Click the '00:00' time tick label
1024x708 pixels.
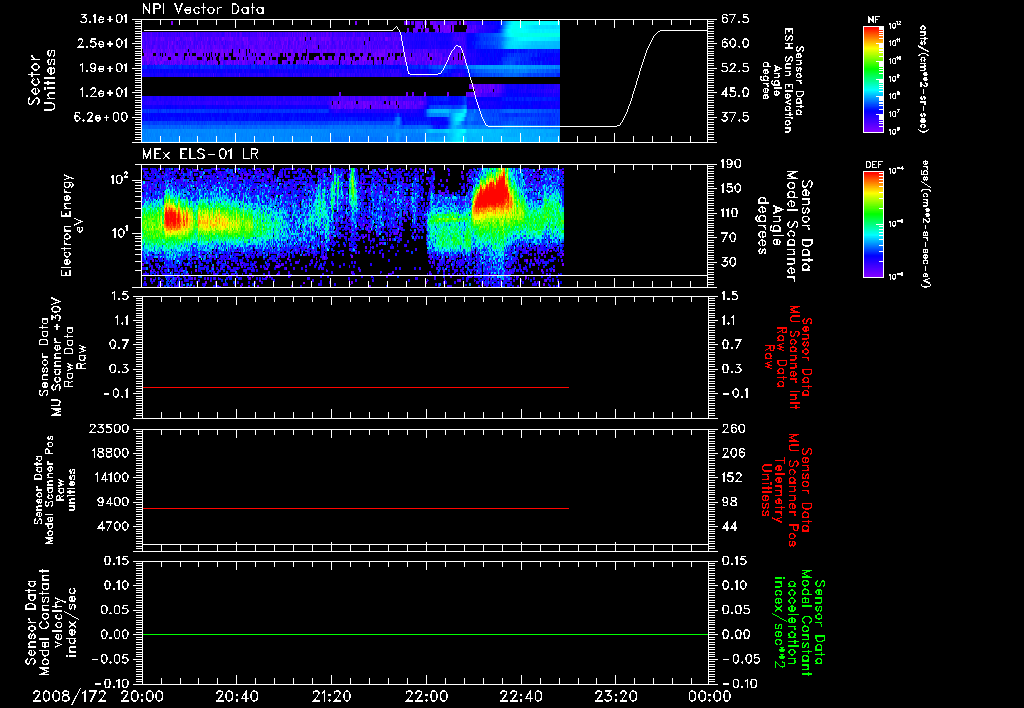pos(709,696)
